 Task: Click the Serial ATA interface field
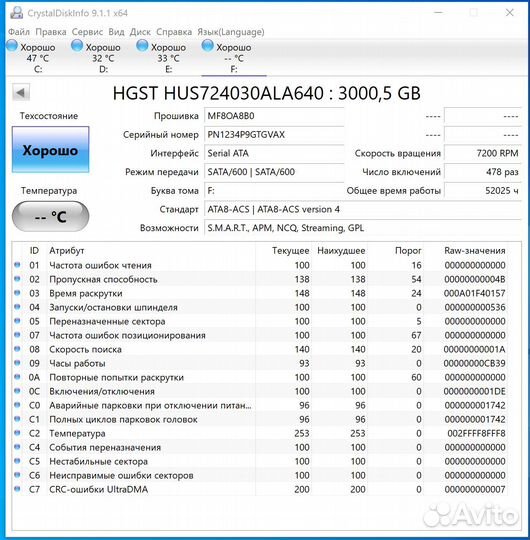[x=274, y=153]
